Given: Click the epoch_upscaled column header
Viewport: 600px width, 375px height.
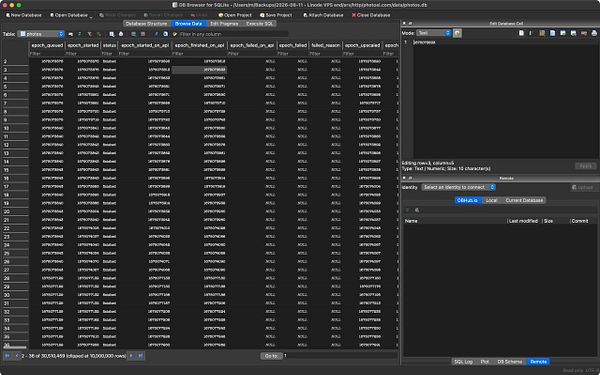Looking at the screenshot, I should tap(362, 45).
